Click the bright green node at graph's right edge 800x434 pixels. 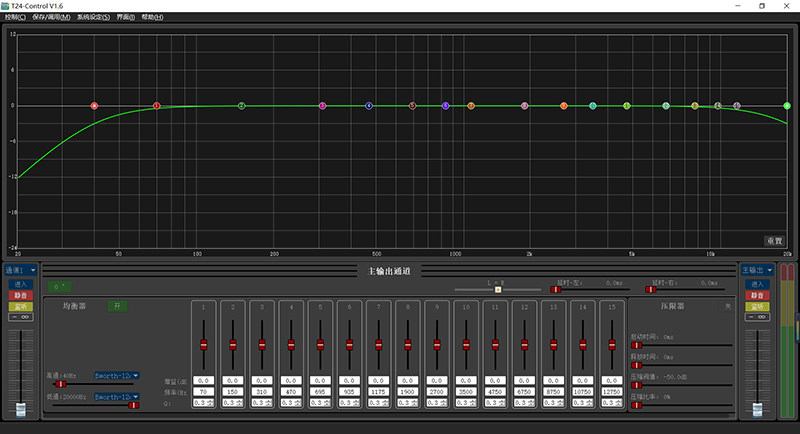click(787, 106)
